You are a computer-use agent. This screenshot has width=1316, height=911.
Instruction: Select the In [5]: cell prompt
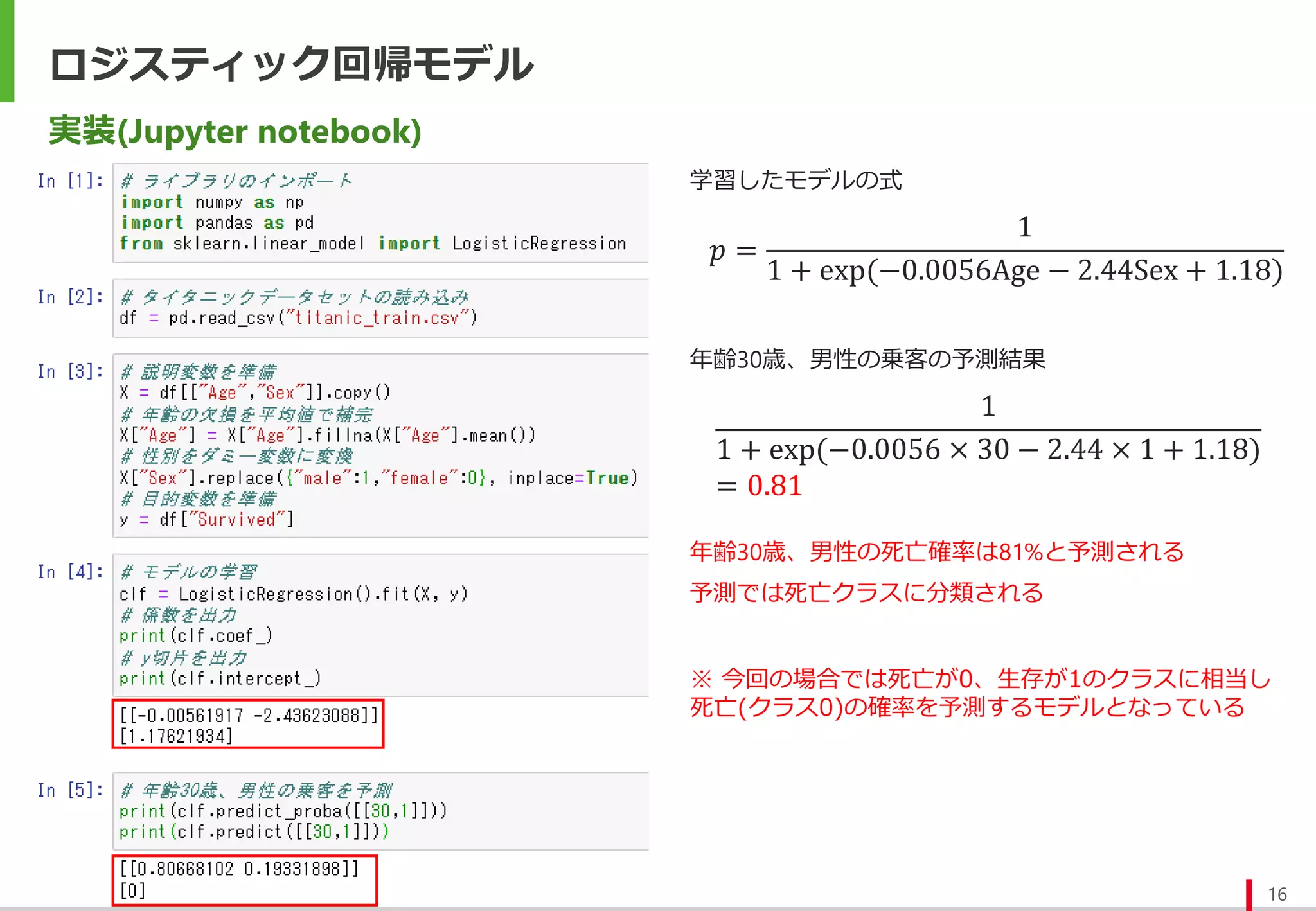[x=71, y=790]
